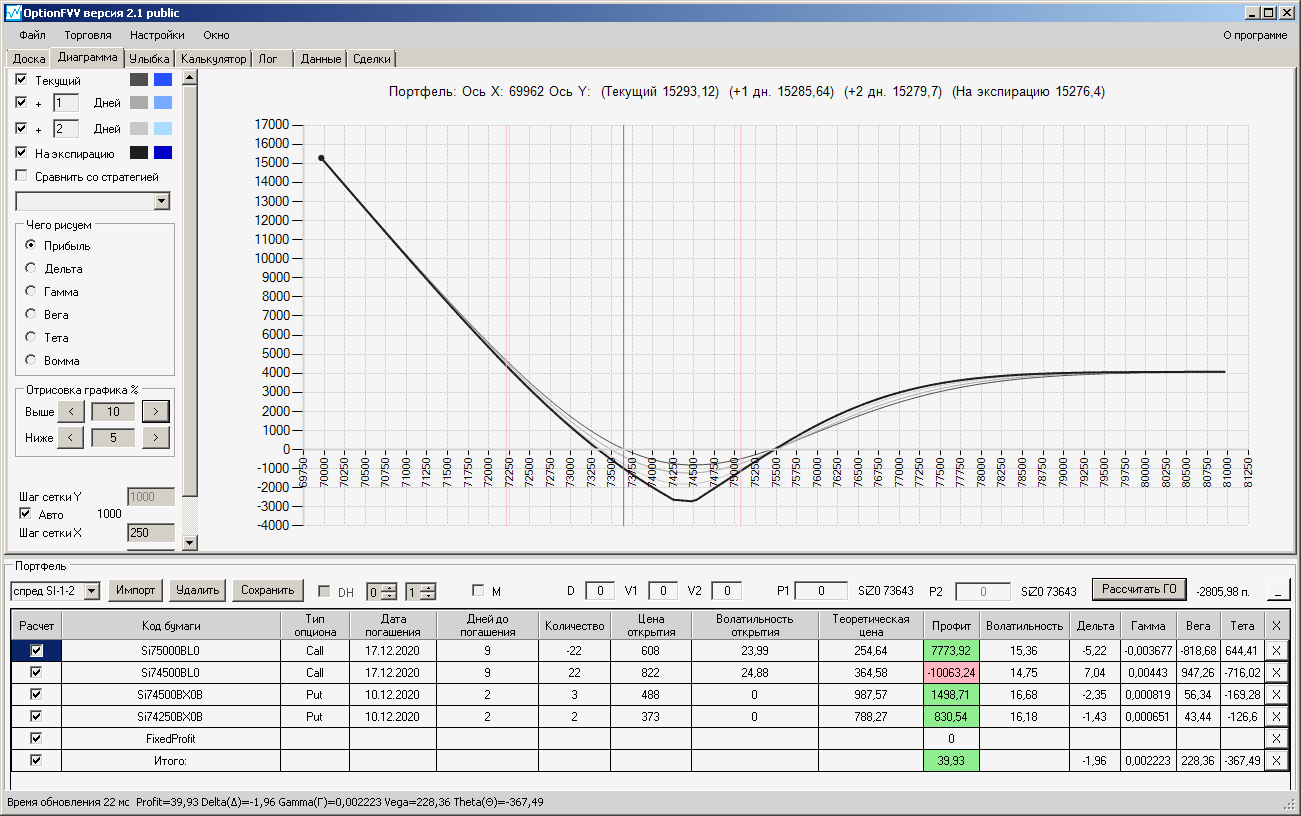Screen dimensions: 1301x816
Task: Click the days field showing 1
Action: tap(65, 103)
